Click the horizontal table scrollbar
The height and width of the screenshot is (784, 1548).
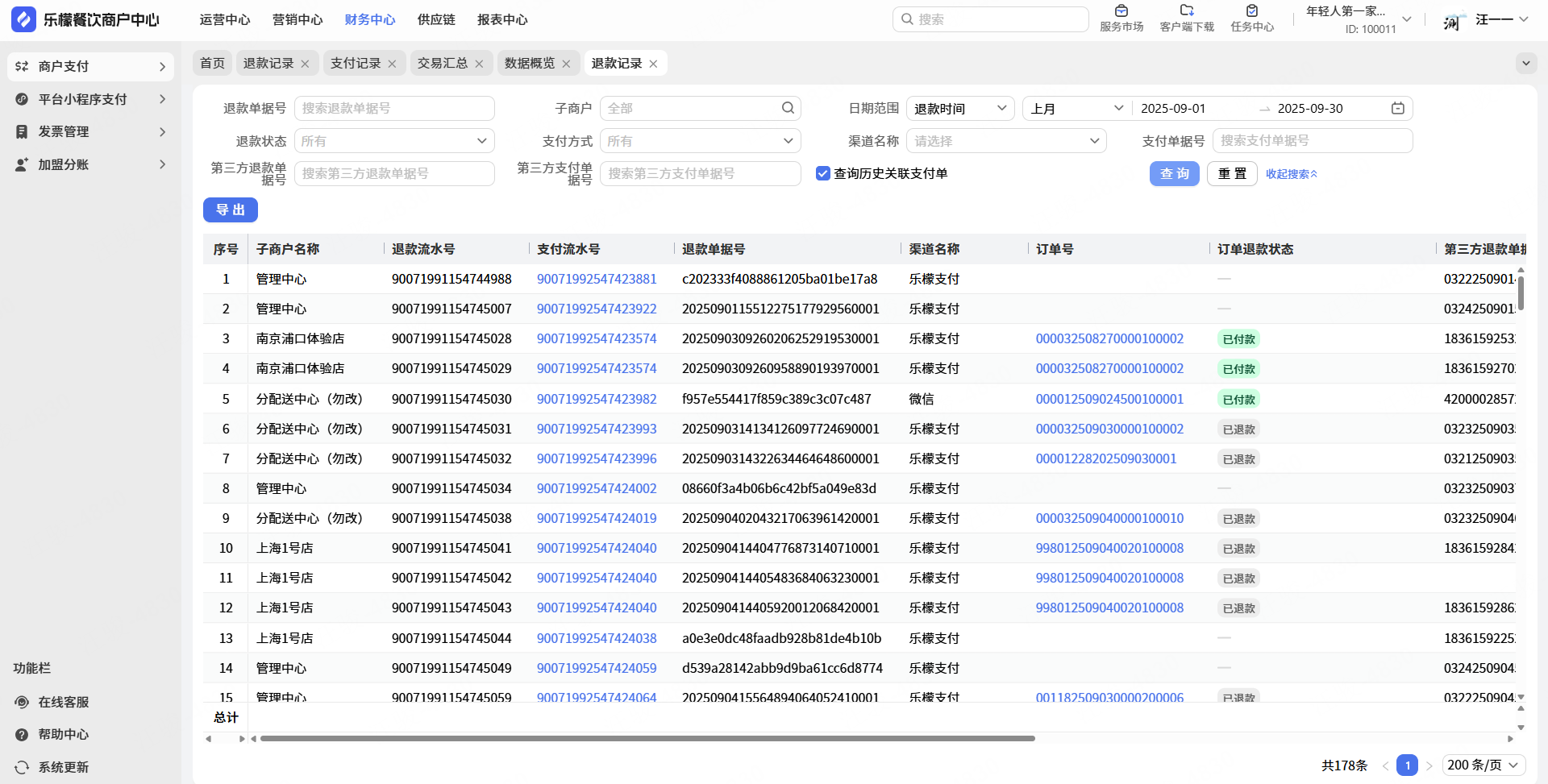pyautogui.click(x=647, y=738)
